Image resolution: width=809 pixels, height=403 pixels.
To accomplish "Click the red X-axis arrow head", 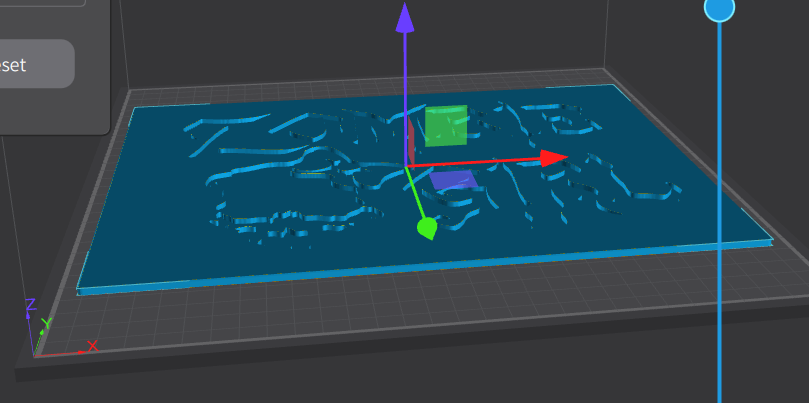I will point(553,158).
